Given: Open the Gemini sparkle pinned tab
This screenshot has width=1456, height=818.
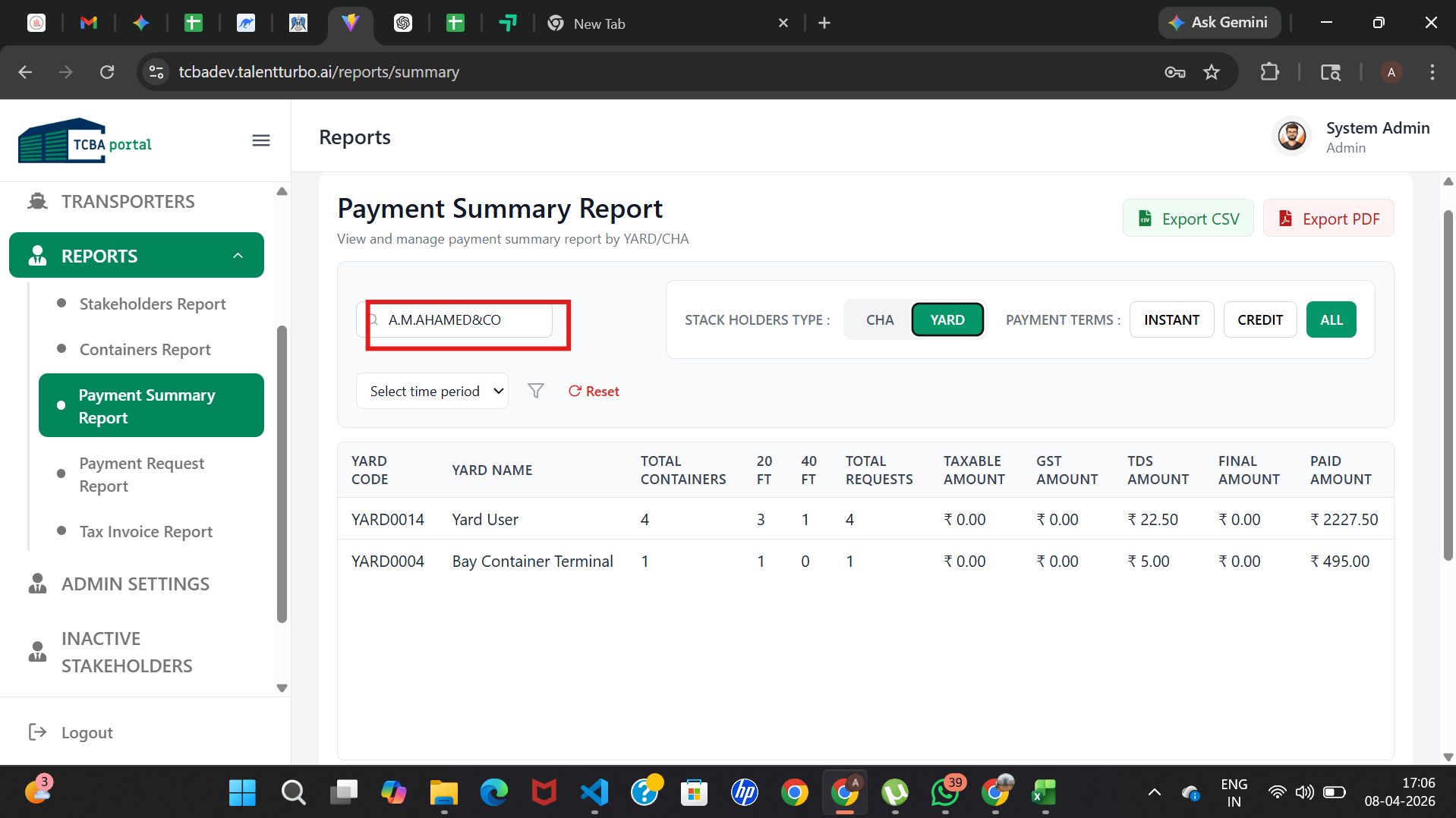Looking at the screenshot, I should pyautogui.click(x=141, y=23).
